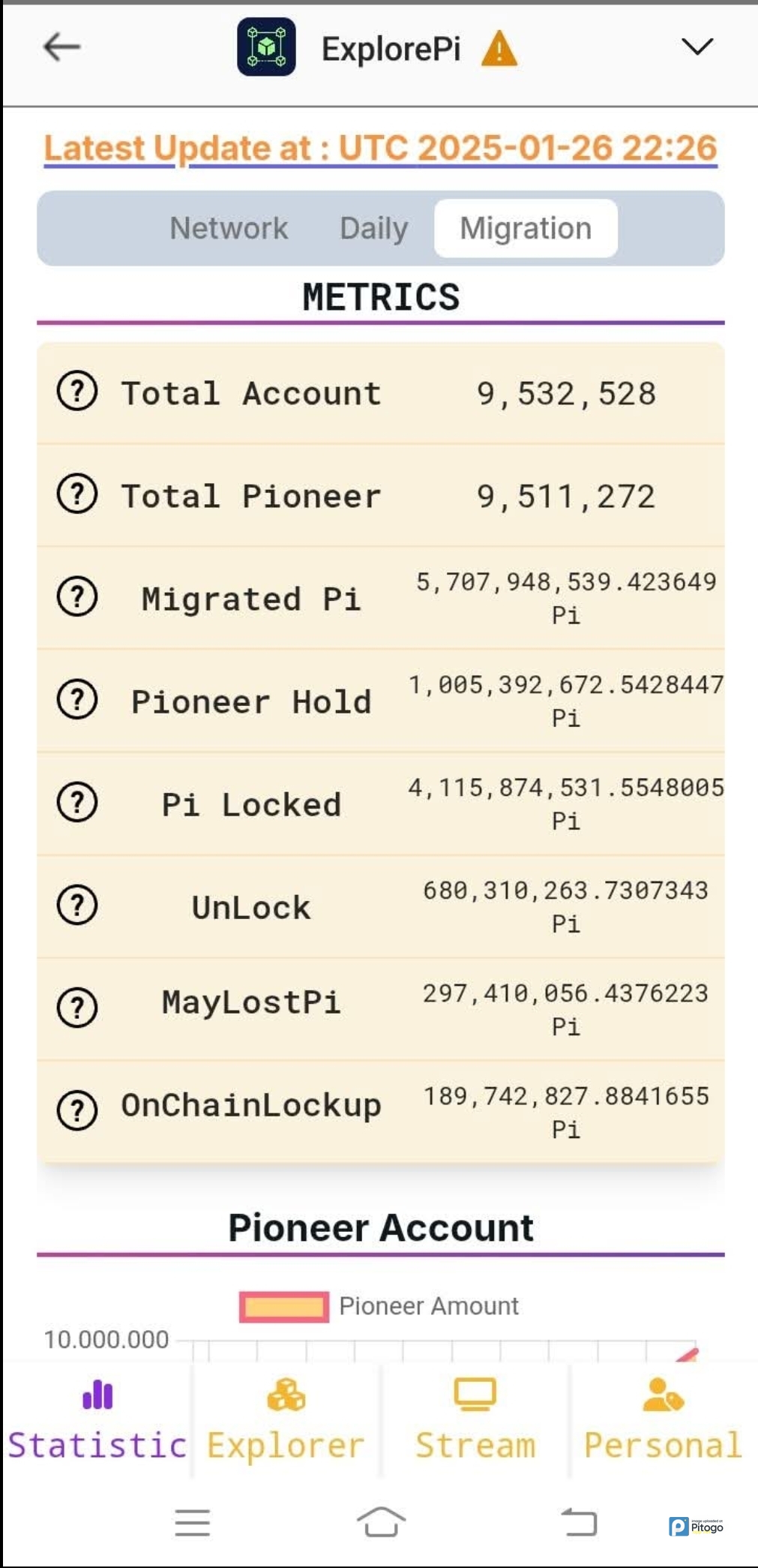Image resolution: width=758 pixels, height=1568 pixels.
Task: Switch to the Network tab
Action: point(229,228)
